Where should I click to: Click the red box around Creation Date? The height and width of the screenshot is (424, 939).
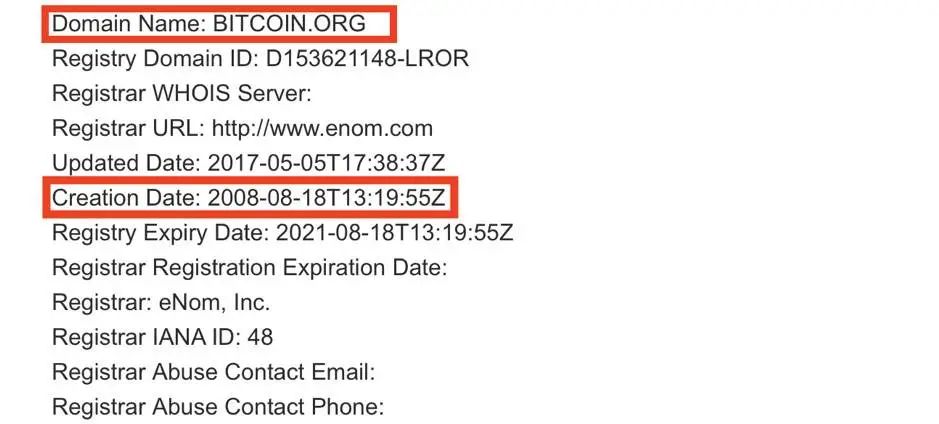250,197
